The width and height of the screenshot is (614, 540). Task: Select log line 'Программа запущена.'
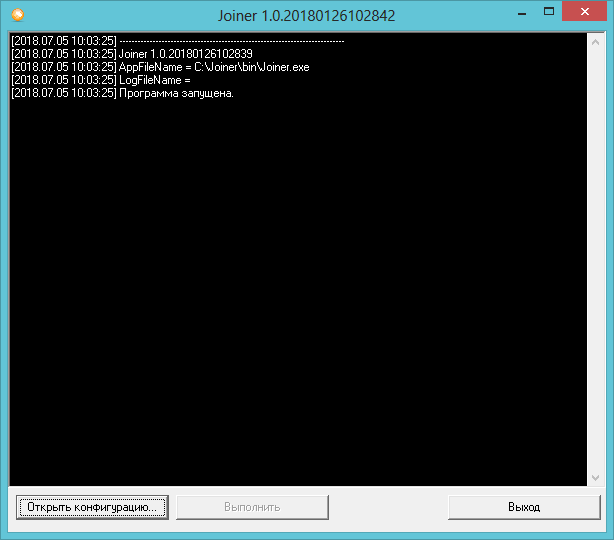122,93
